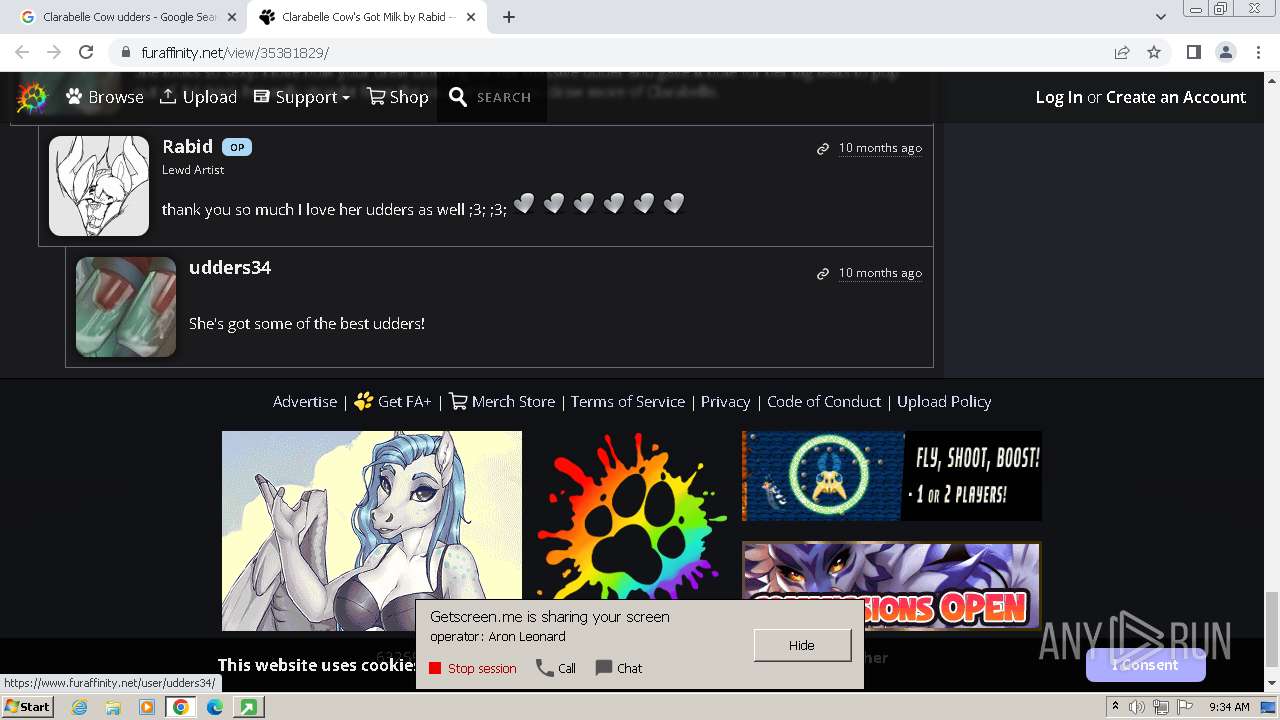Open the Windows Start menu

(27, 706)
